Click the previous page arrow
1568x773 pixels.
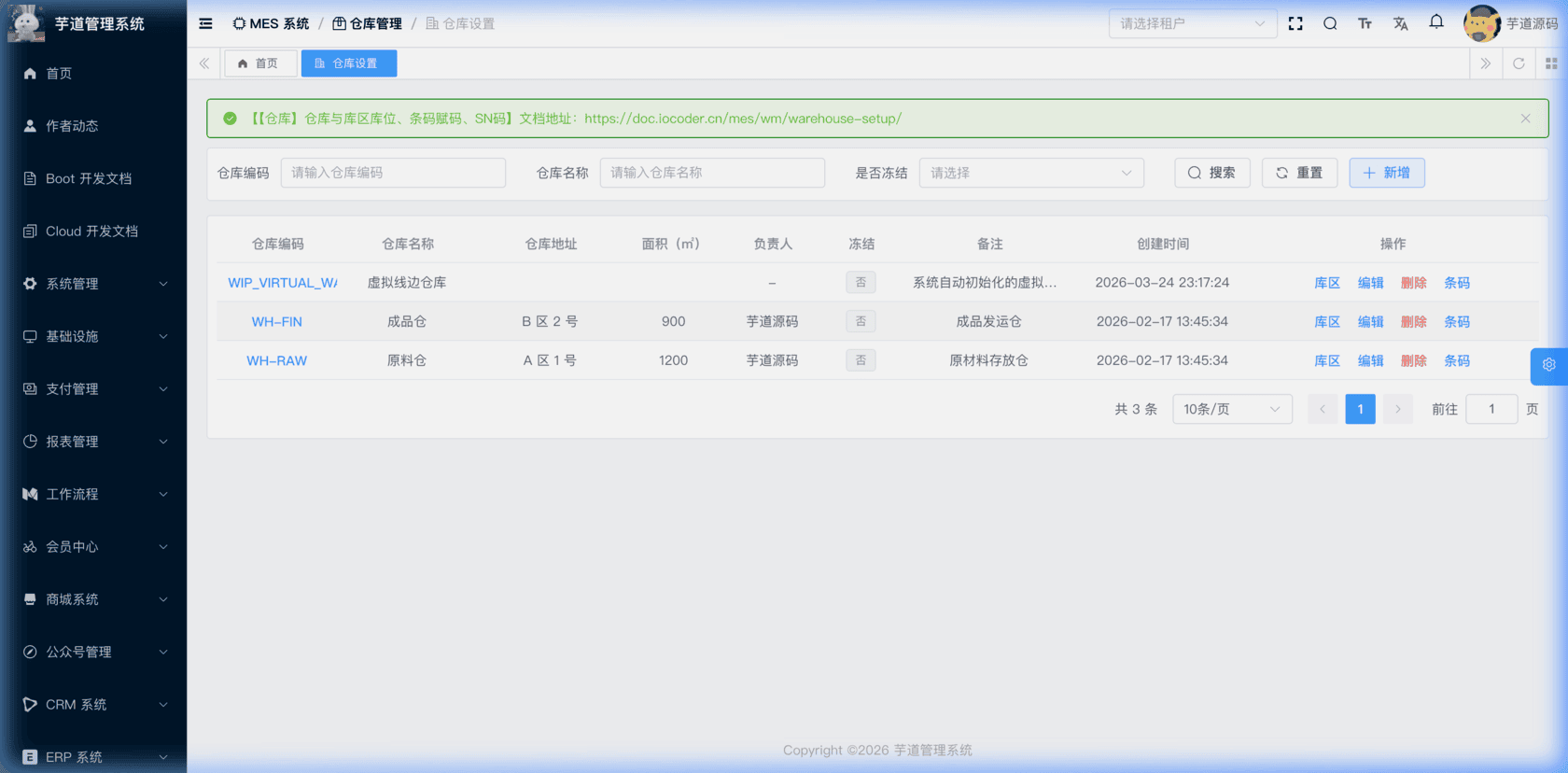pos(1323,409)
